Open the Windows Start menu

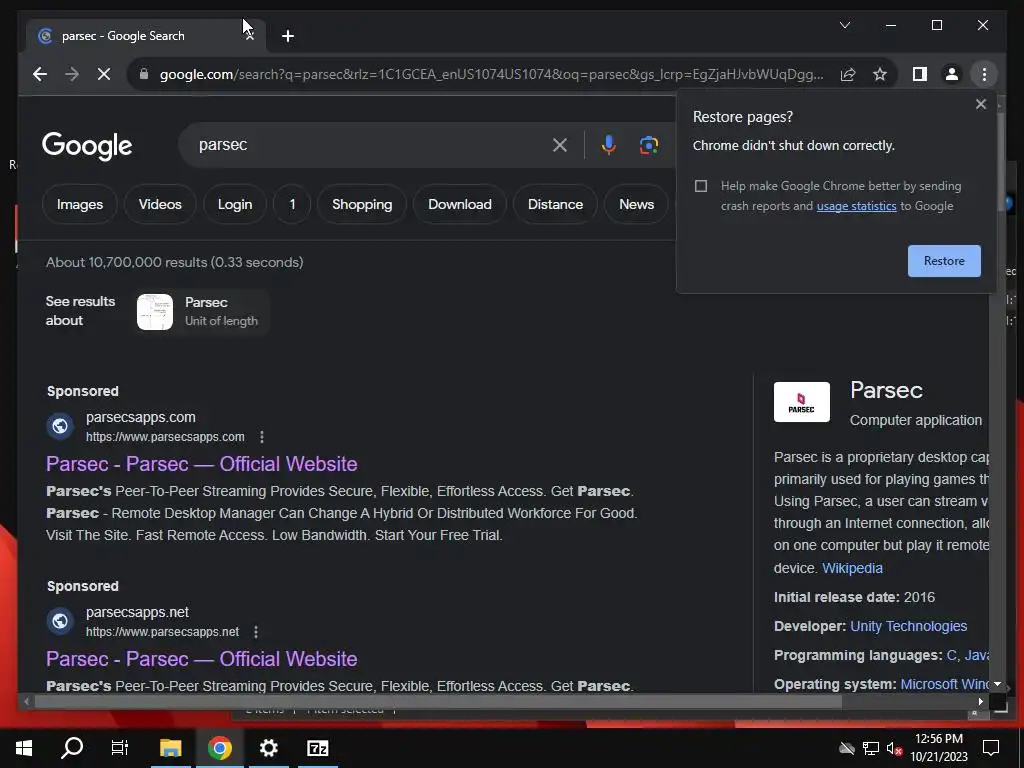(24, 748)
